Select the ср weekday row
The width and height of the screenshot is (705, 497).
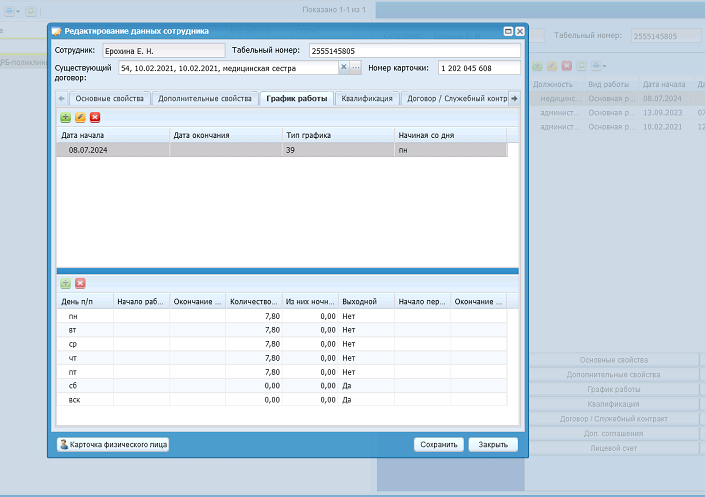tap(282, 344)
